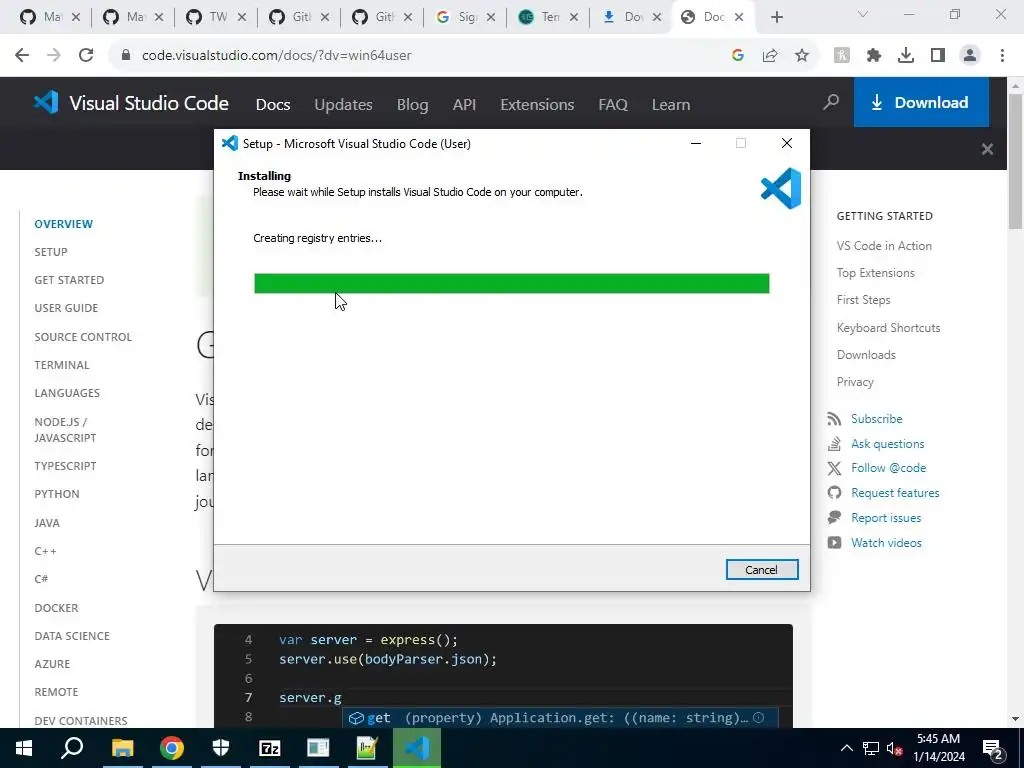Image resolution: width=1024 pixels, height=768 pixels.
Task: Select SOURCE CONTROL in the sidebar
Action: 83,337
